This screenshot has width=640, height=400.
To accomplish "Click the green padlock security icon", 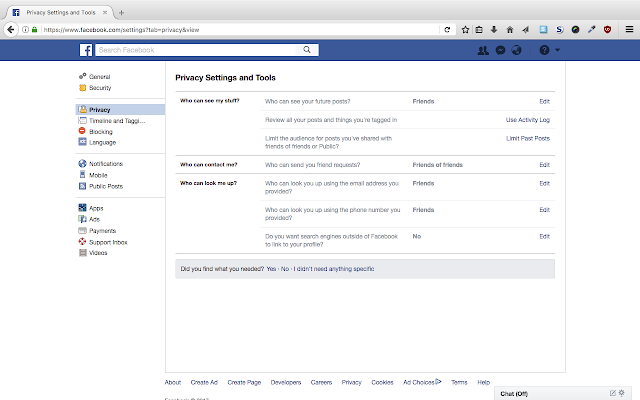I will coord(34,29).
